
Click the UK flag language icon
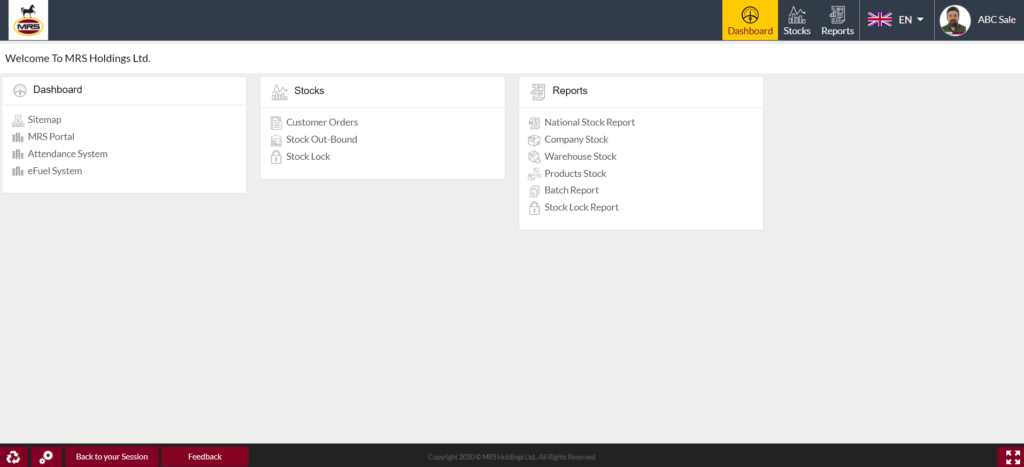(x=879, y=20)
